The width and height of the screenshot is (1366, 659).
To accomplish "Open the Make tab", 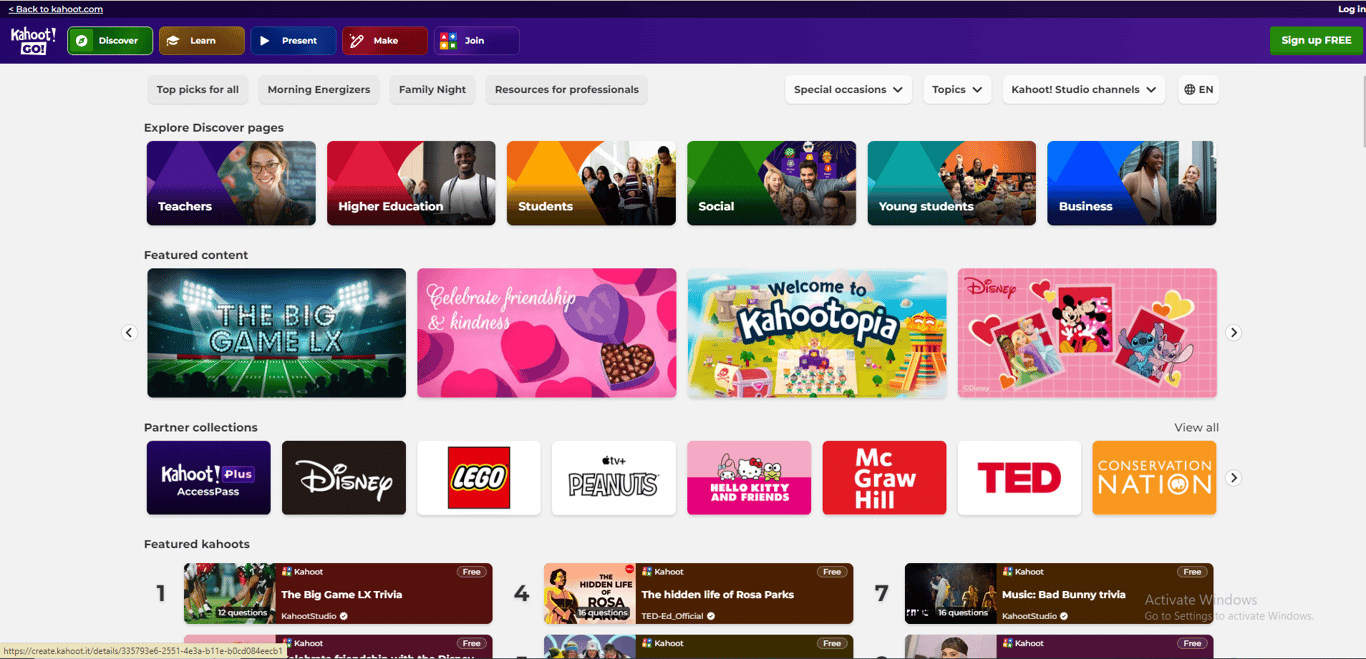I will coord(385,41).
